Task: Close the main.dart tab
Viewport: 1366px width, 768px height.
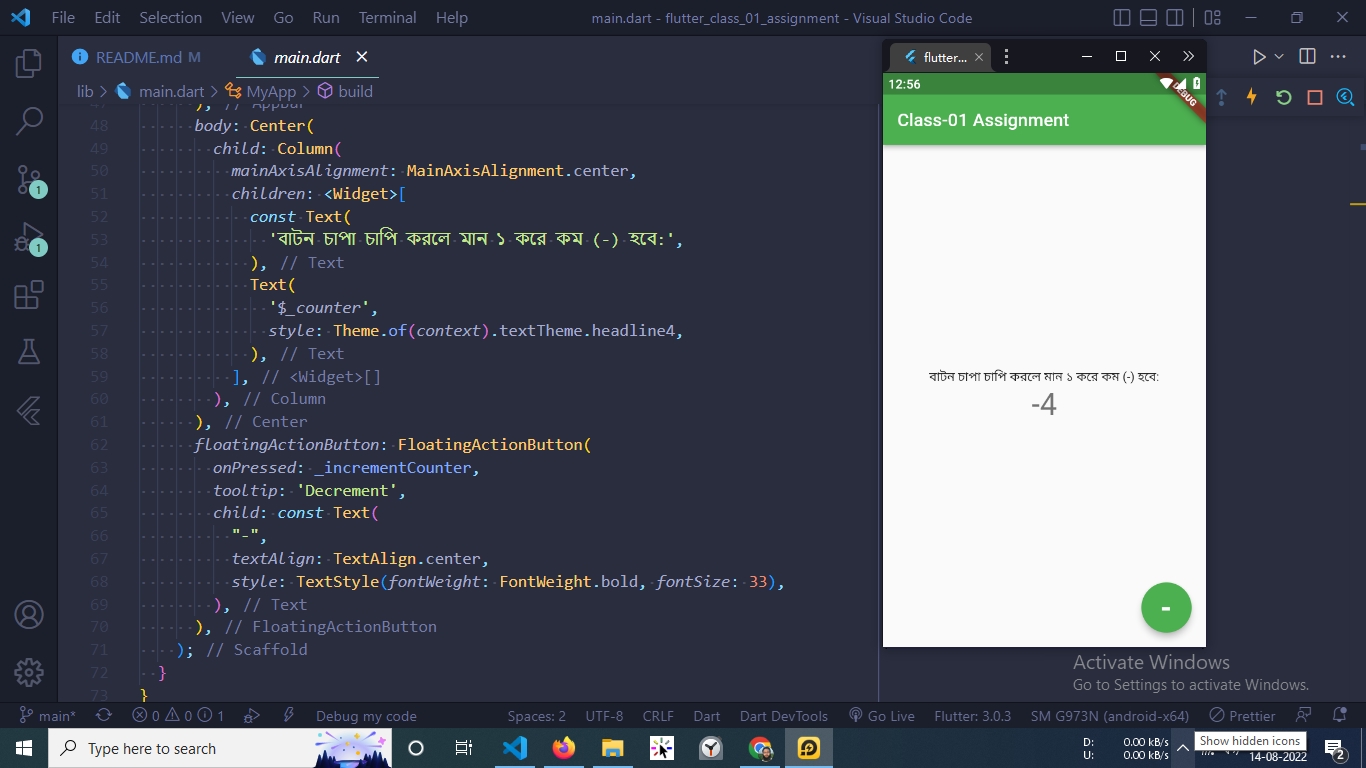Action: click(x=362, y=57)
